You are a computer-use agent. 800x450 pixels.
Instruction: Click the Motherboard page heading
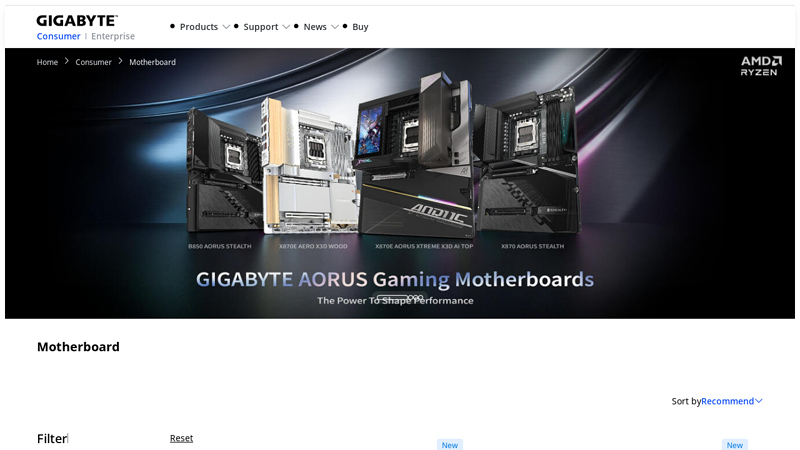point(78,346)
